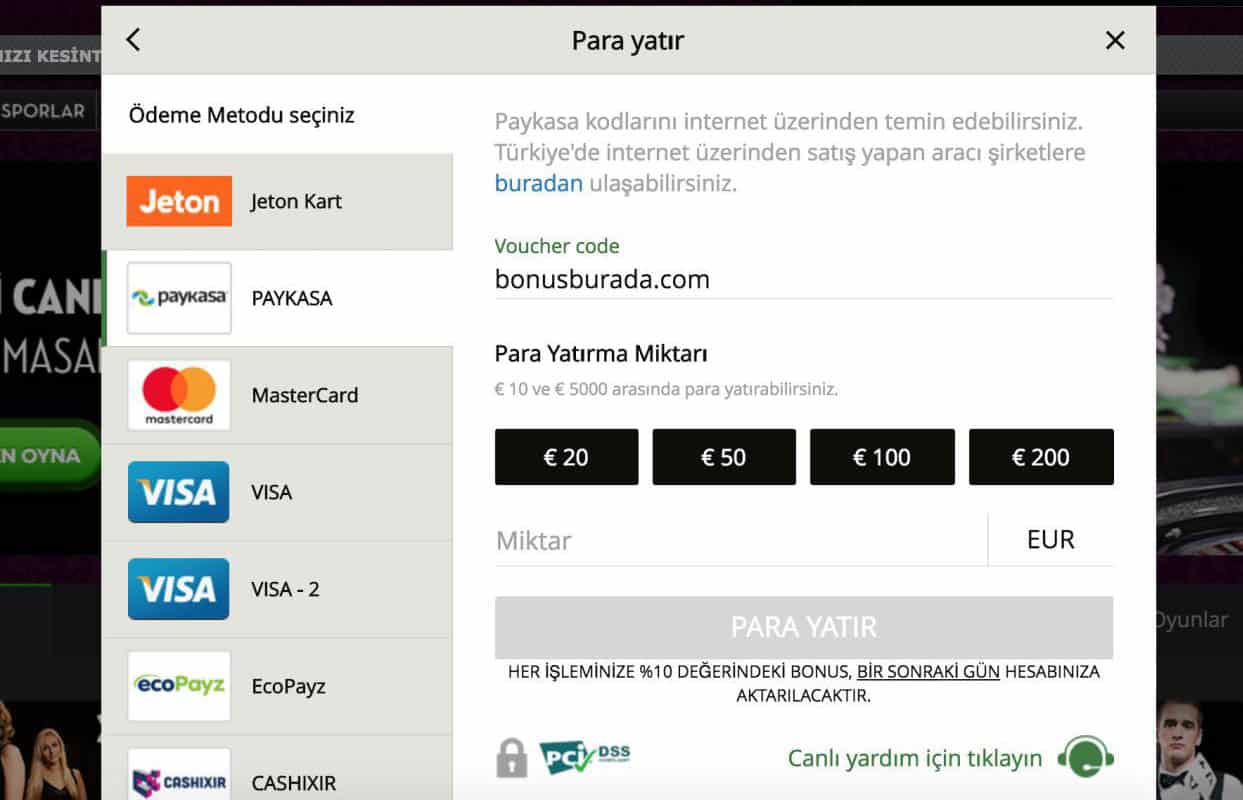Click the padlock security icon
This screenshot has height=800, width=1243.
511,758
